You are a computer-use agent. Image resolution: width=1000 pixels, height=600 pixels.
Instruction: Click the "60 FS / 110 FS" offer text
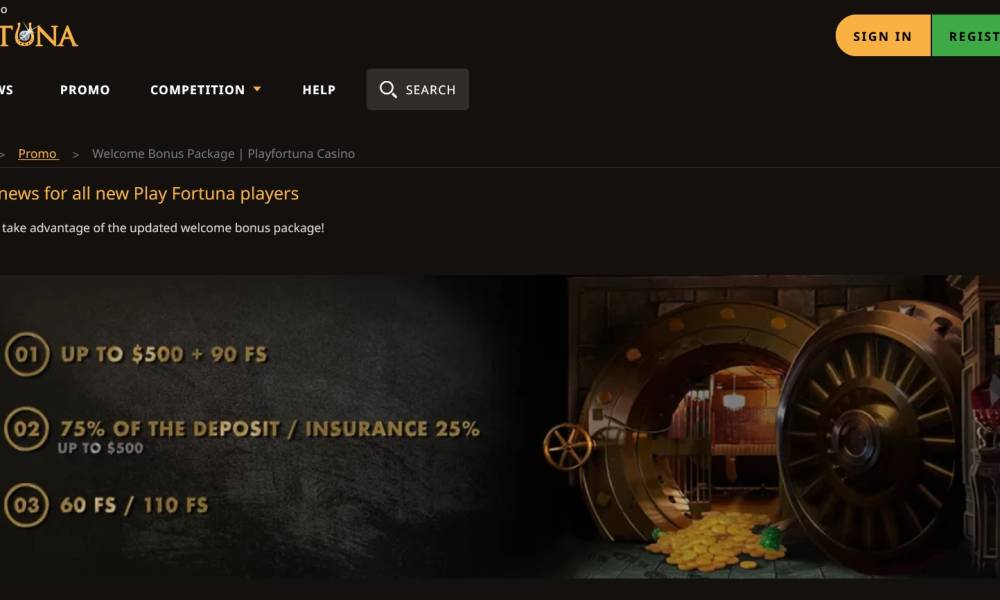click(134, 506)
